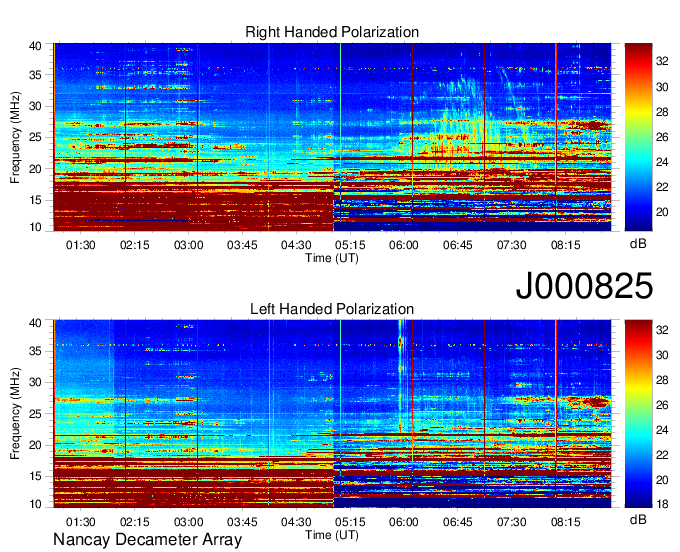This screenshot has height=552, width=680.
Task: Click the dB label under the lower colorbar
Action: [638, 520]
